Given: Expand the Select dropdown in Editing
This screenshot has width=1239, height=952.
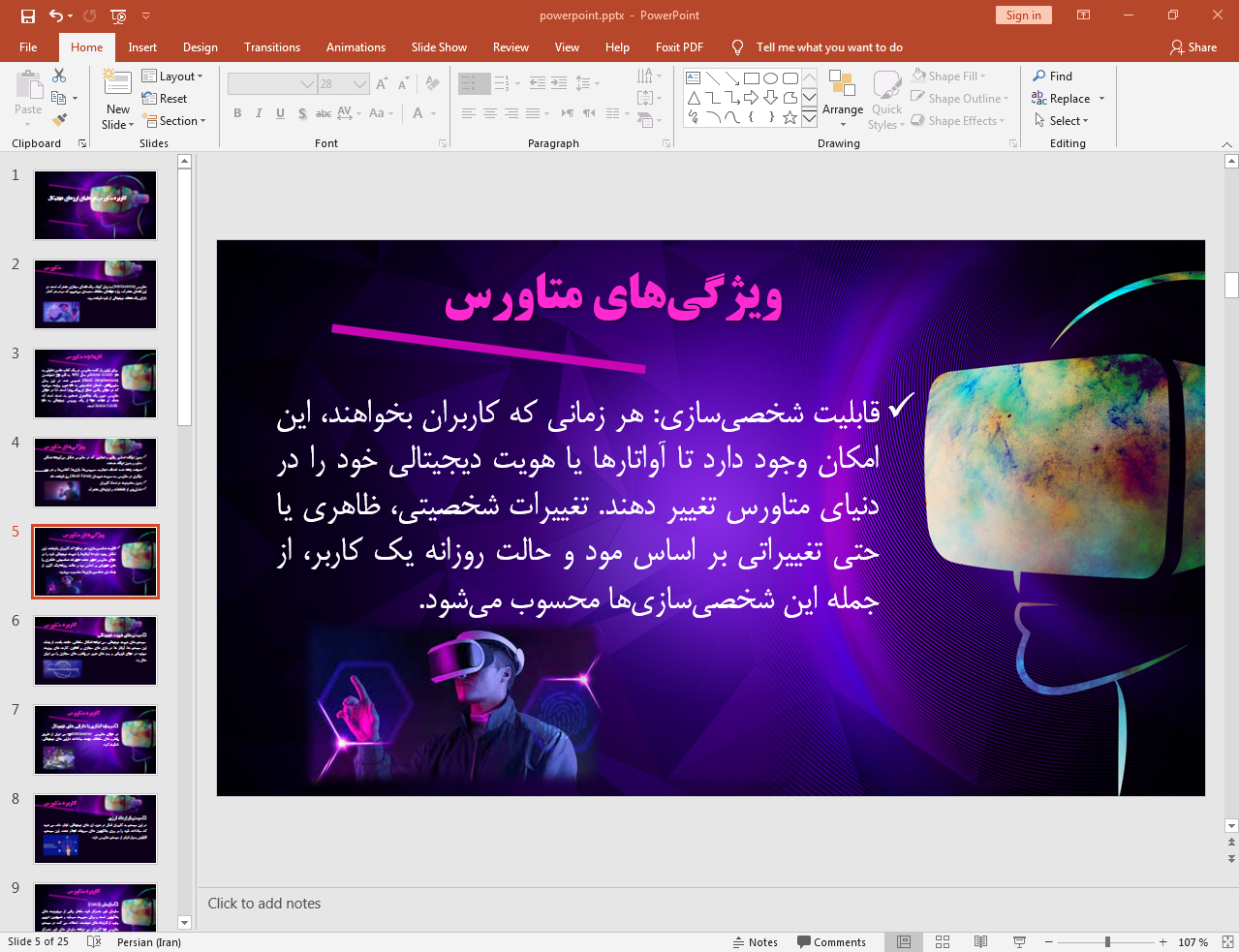Looking at the screenshot, I should pos(1062,121).
